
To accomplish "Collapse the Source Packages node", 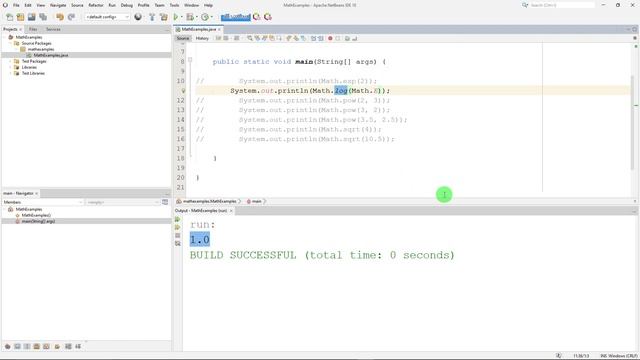I will click(x=11, y=43).
